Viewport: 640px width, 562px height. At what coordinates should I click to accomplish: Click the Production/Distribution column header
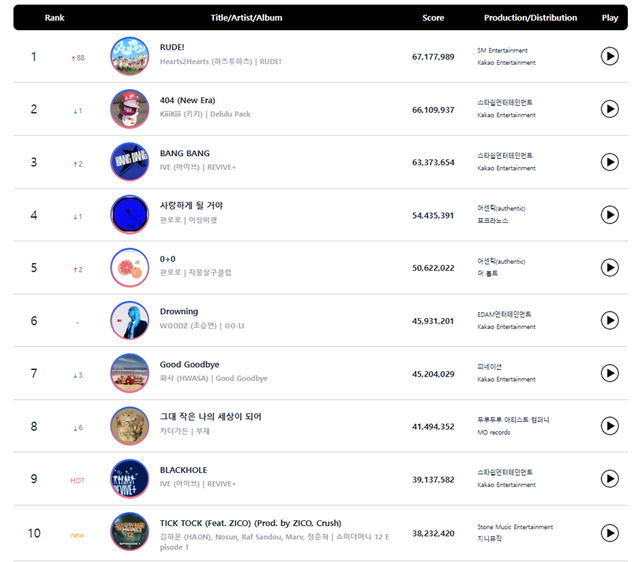[530, 18]
